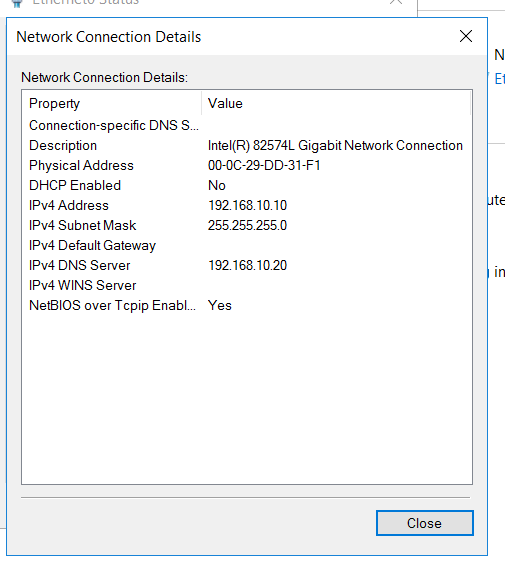Click the IP value 192.168.10.10

coord(247,205)
